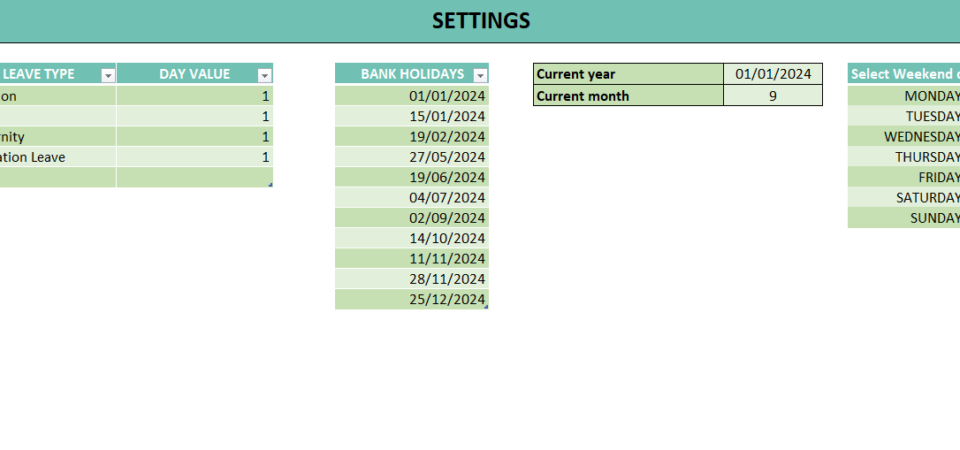Image resolution: width=960 pixels, height=450 pixels.
Task: Expand the BANK HOLIDAYS filter dropdown arrow
Action: [x=480, y=75]
